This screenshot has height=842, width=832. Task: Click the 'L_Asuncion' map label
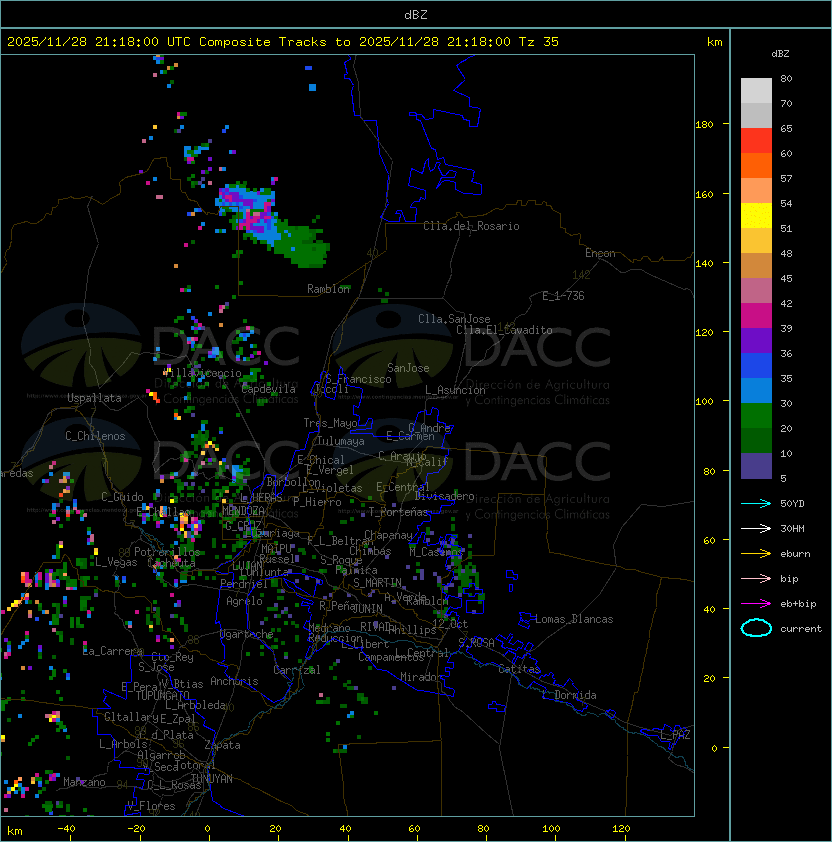pos(455,390)
